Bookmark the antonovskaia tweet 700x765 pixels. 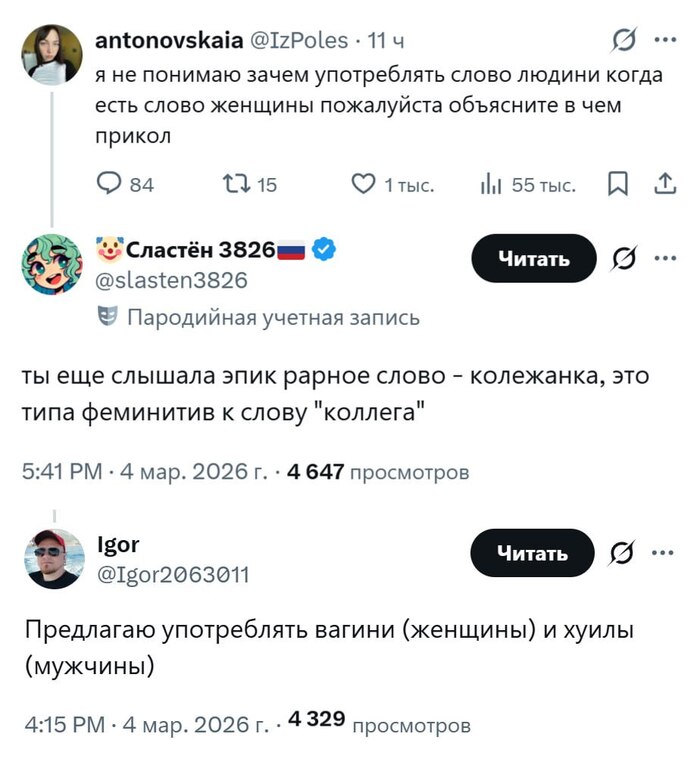click(618, 184)
